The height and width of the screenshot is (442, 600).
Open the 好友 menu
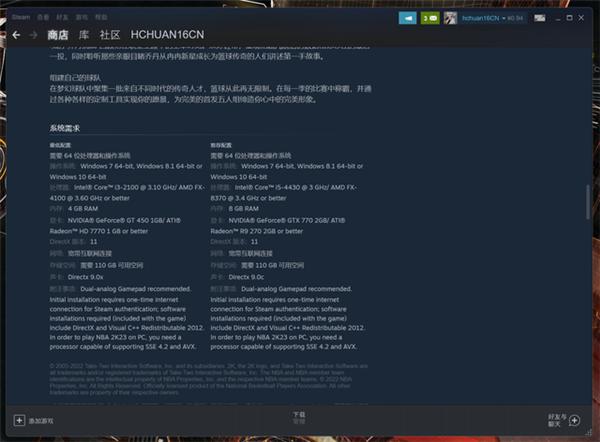coord(62,17)
